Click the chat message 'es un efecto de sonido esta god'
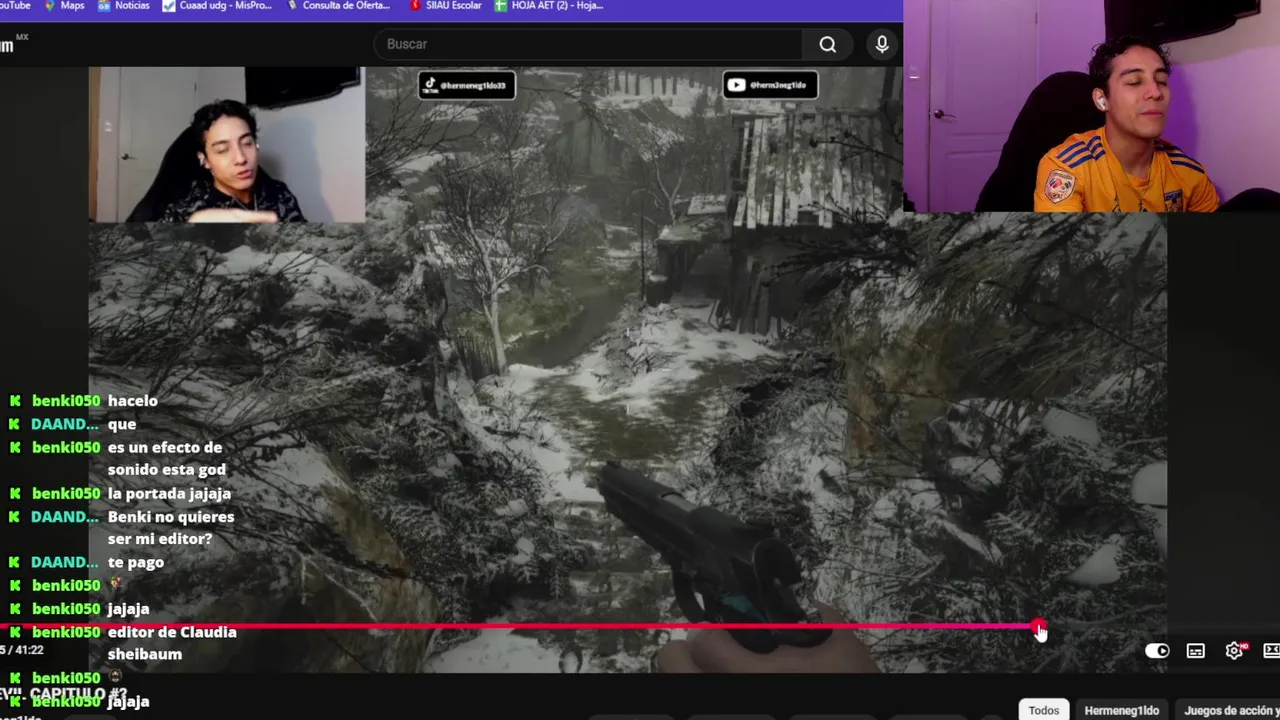Image resolution: width=1280 pixels, height=720 pixels. pyautogui.click(x=166, y=459)
